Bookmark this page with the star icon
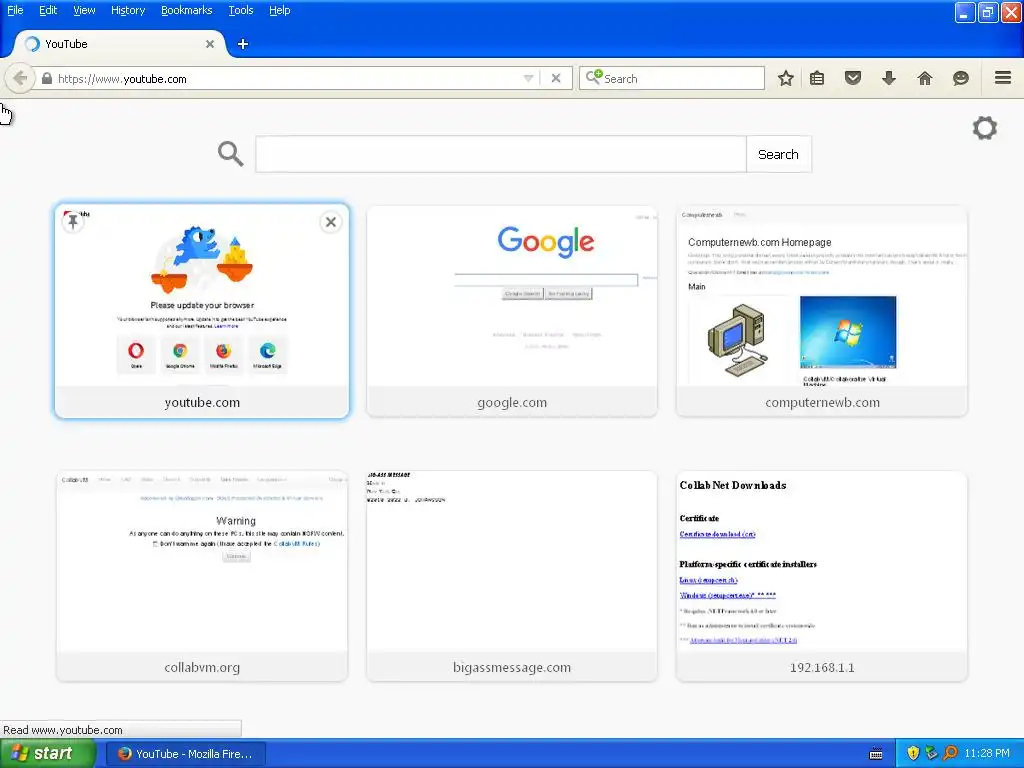This screenshot has width=1024, height=768. (x=786, y=78)
